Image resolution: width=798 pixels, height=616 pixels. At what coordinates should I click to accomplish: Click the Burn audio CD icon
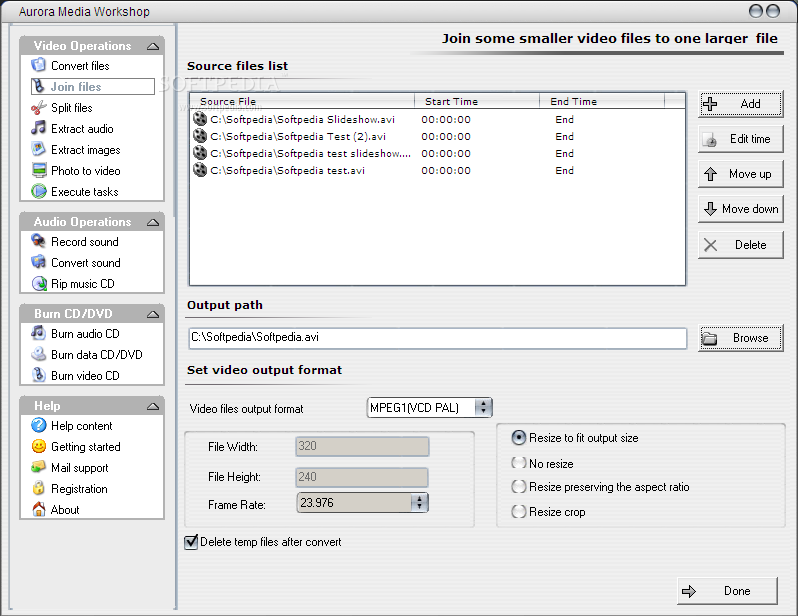(x=39, y=333)
